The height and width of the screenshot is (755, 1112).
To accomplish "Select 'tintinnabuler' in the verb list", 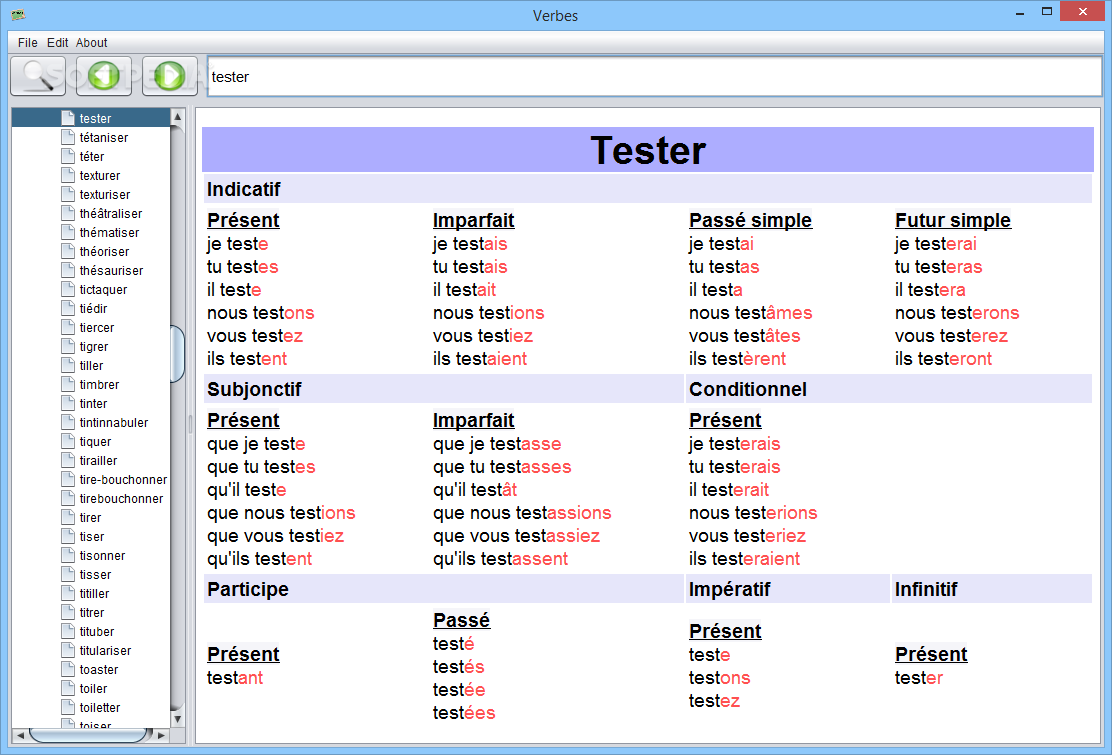I will pyautogui.click(x=113, y=423).
